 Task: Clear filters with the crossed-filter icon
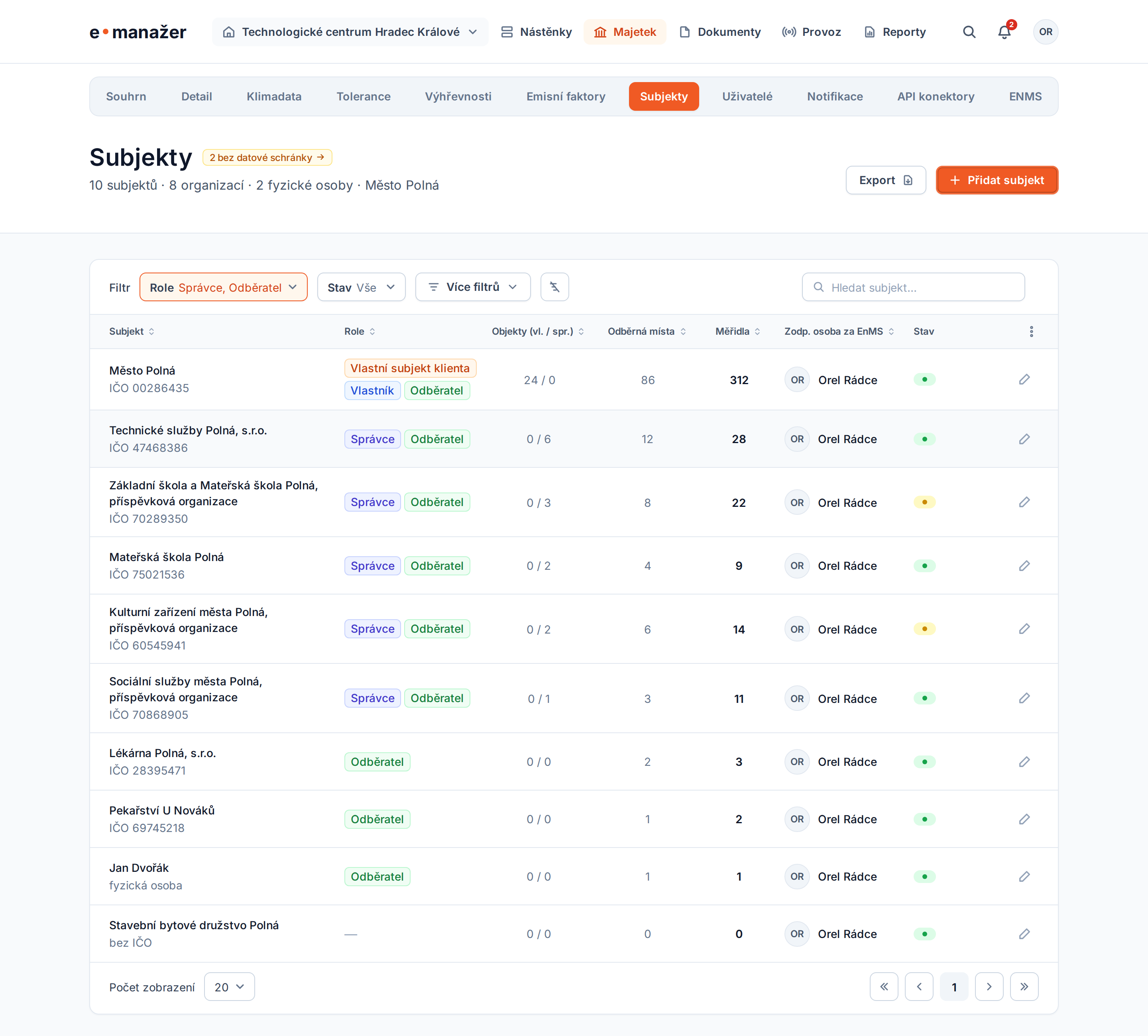[554, 287]
